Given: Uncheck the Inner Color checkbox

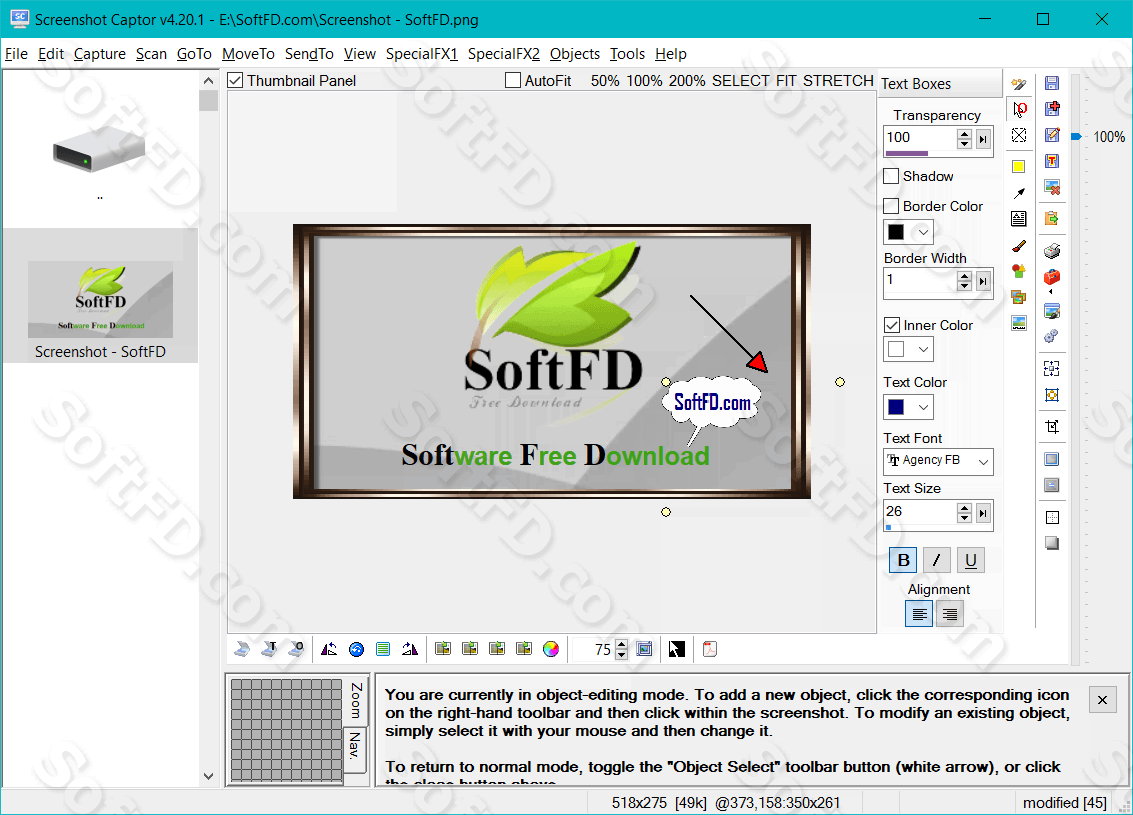Looking at the screenshot, I should click(x=892, y=325).
